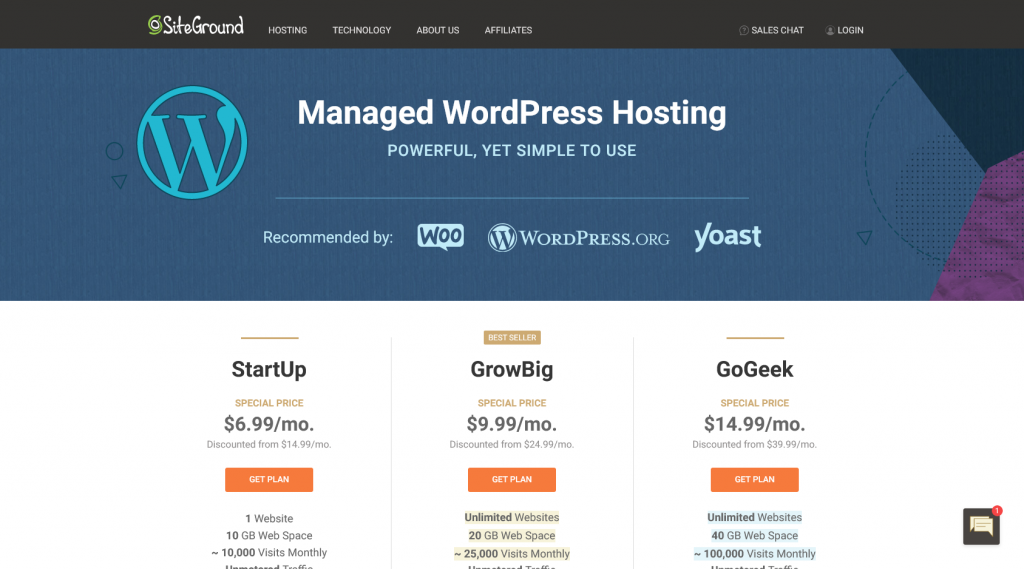Open the Technology menu
This screenshot has width=1024, height=569.
click(x=362, y=30)
